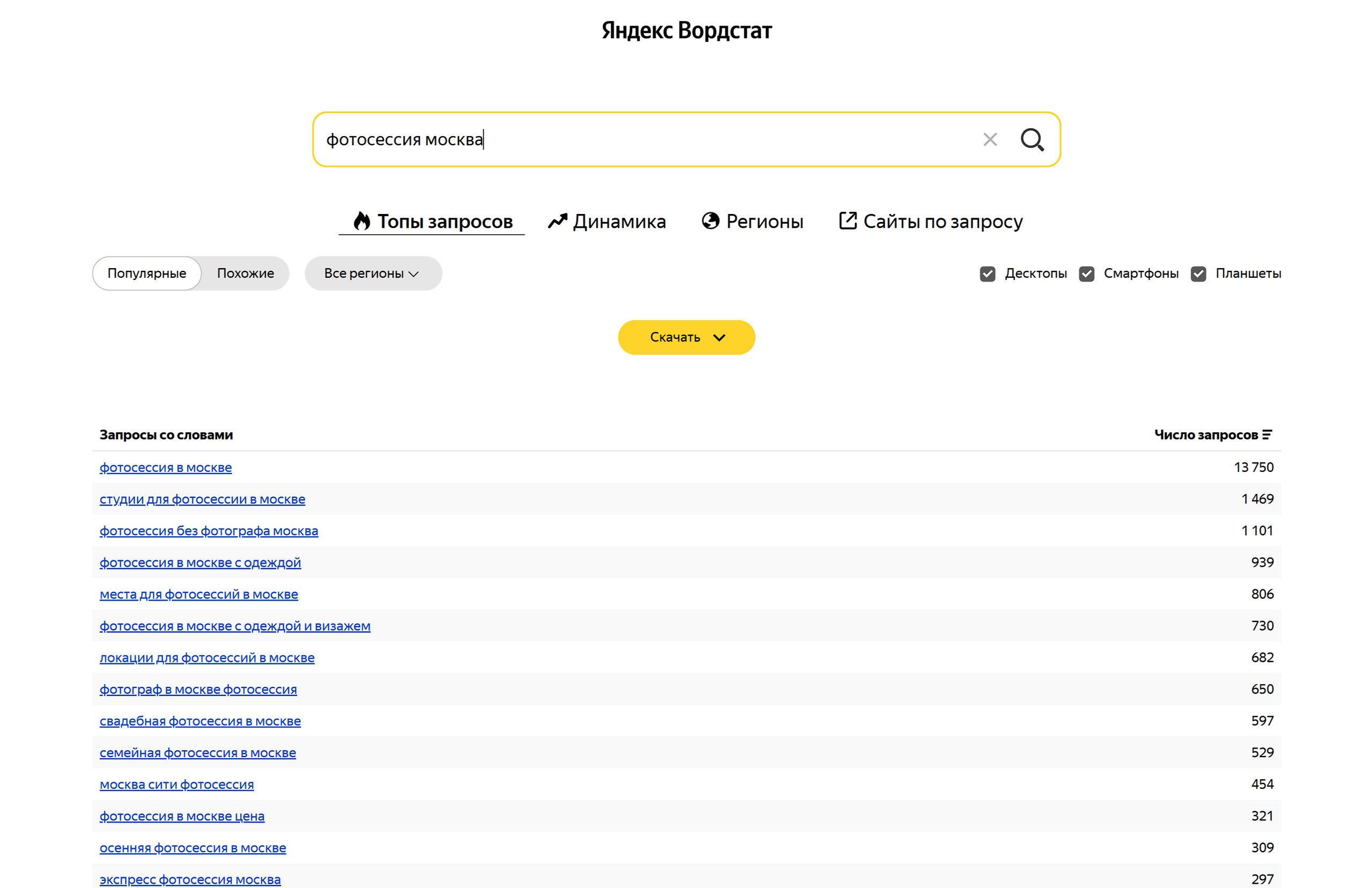Click the Число запросов column header
Image resolution: width=1372 pixels, height=888 pixels.
point(1206,435)
